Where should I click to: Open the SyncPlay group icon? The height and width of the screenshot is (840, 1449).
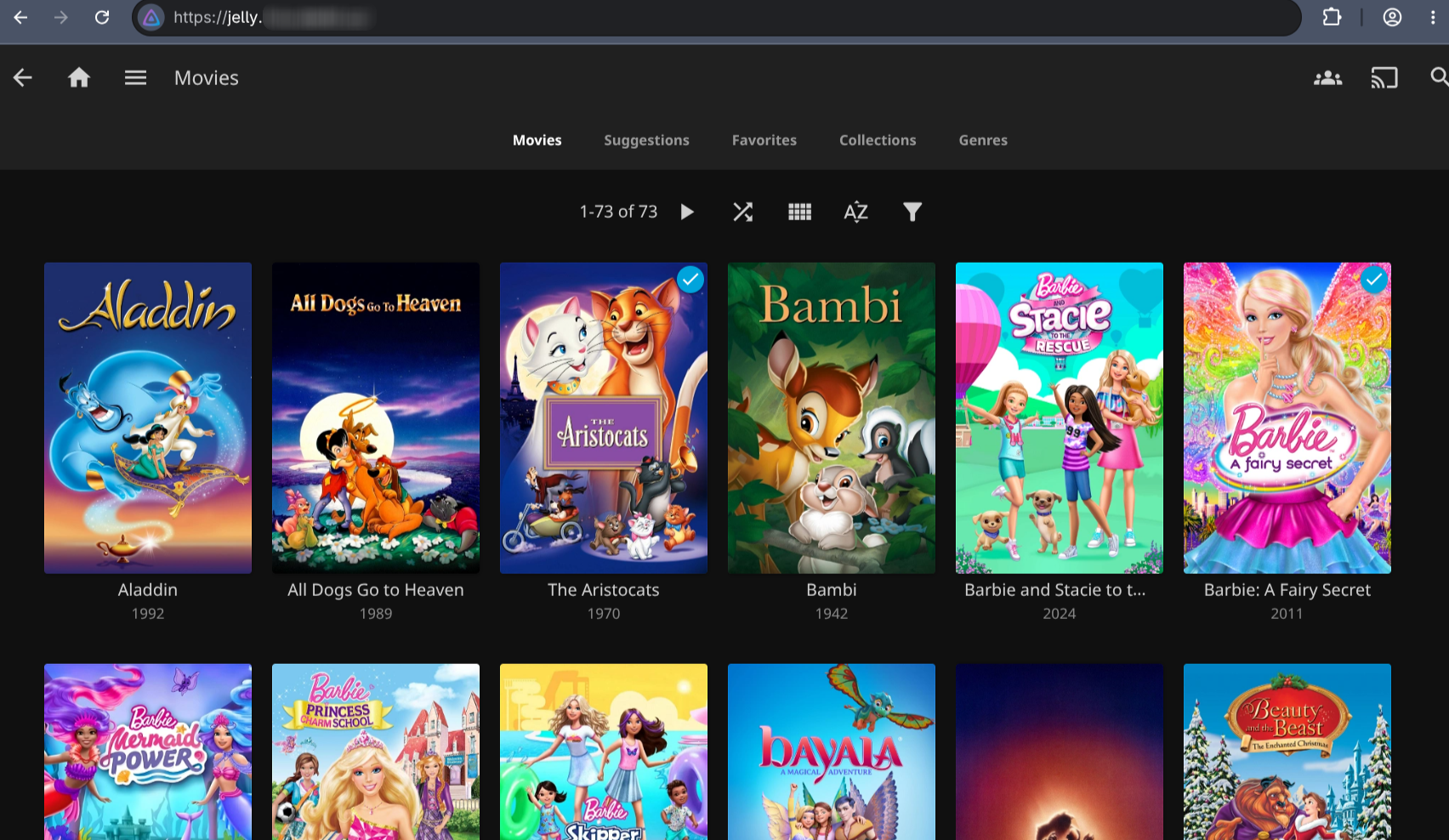click(x=1327, y=78)
